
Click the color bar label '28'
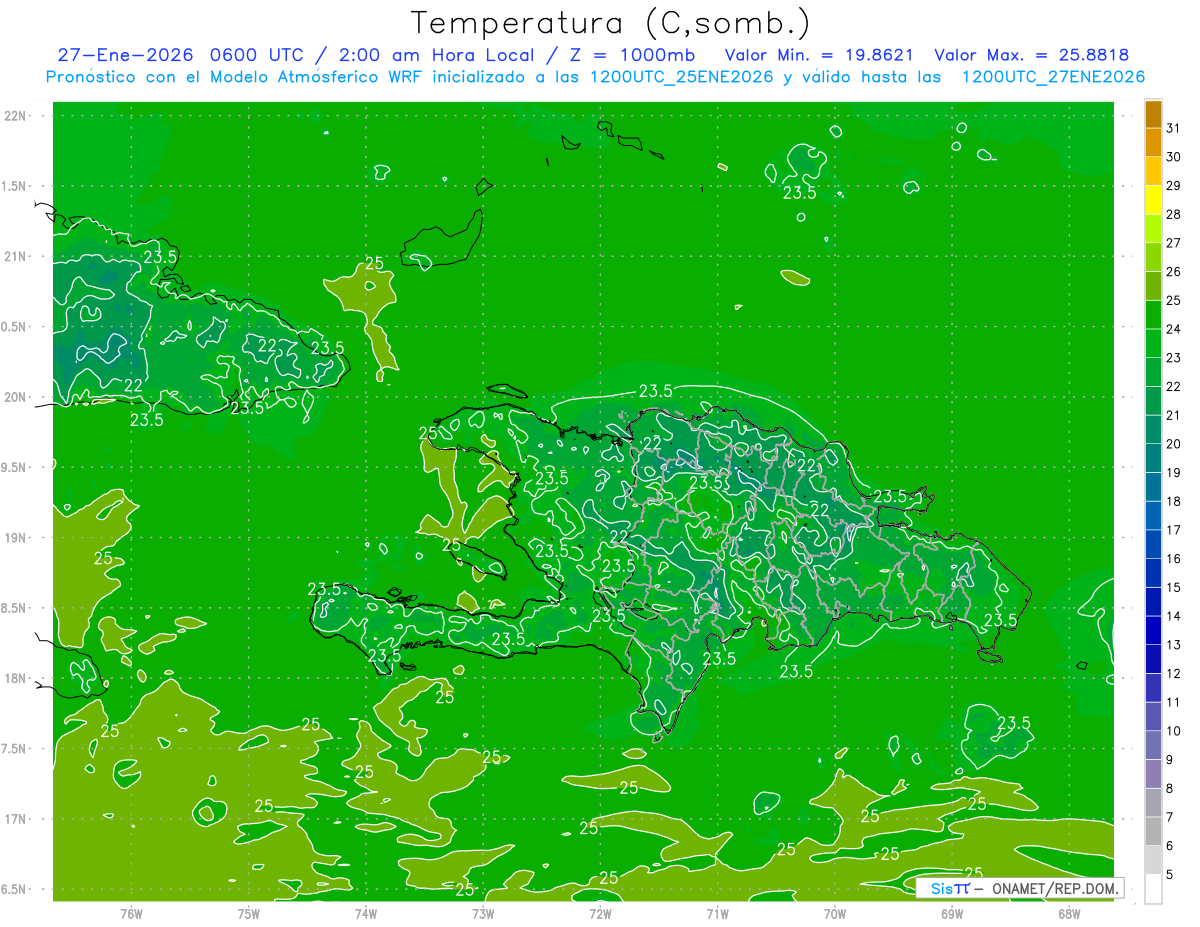point(1174,214)
